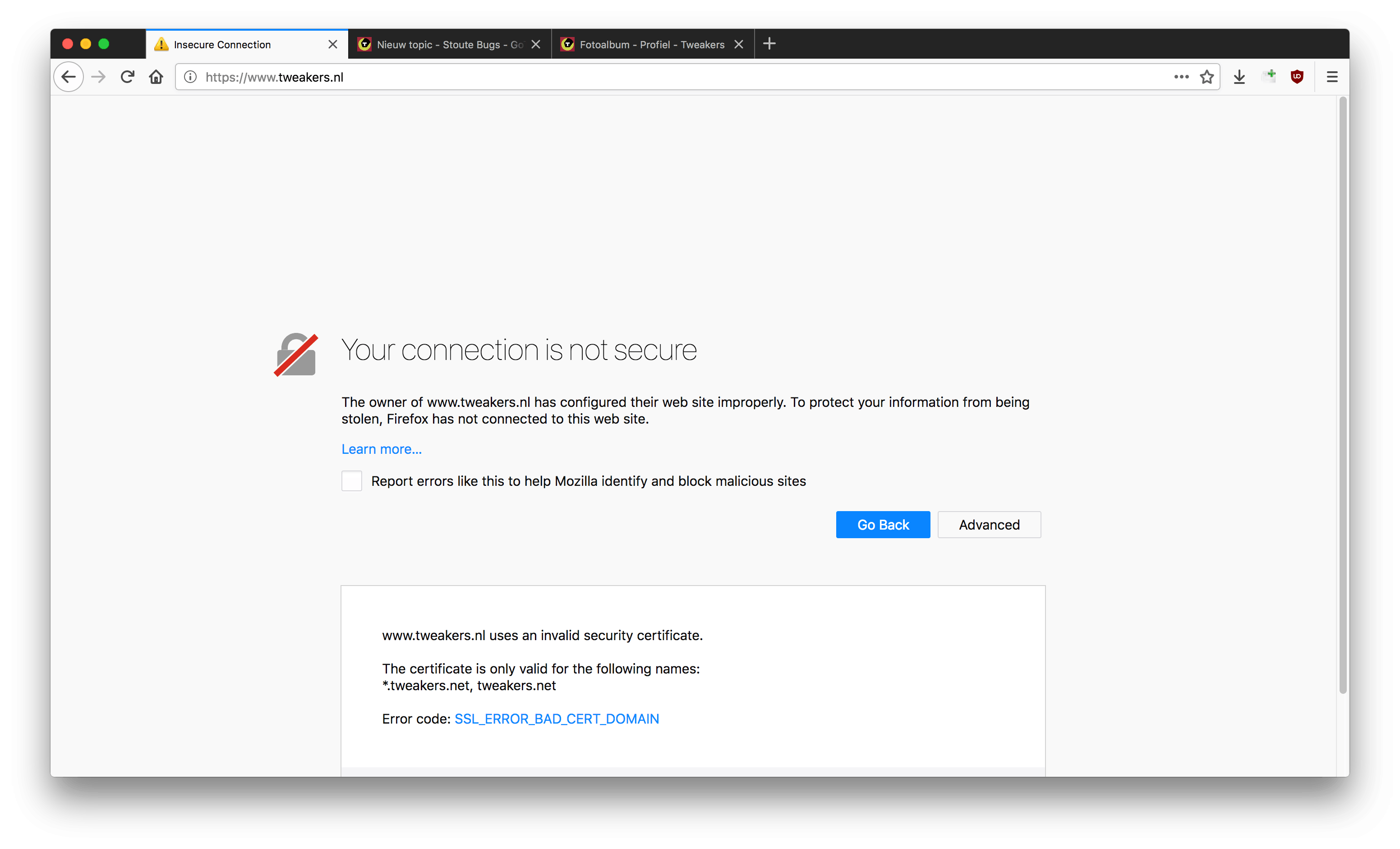Viewport: 1400px width, 849px height.
Task: Open the downloads panel
Action: [1239, 77]
